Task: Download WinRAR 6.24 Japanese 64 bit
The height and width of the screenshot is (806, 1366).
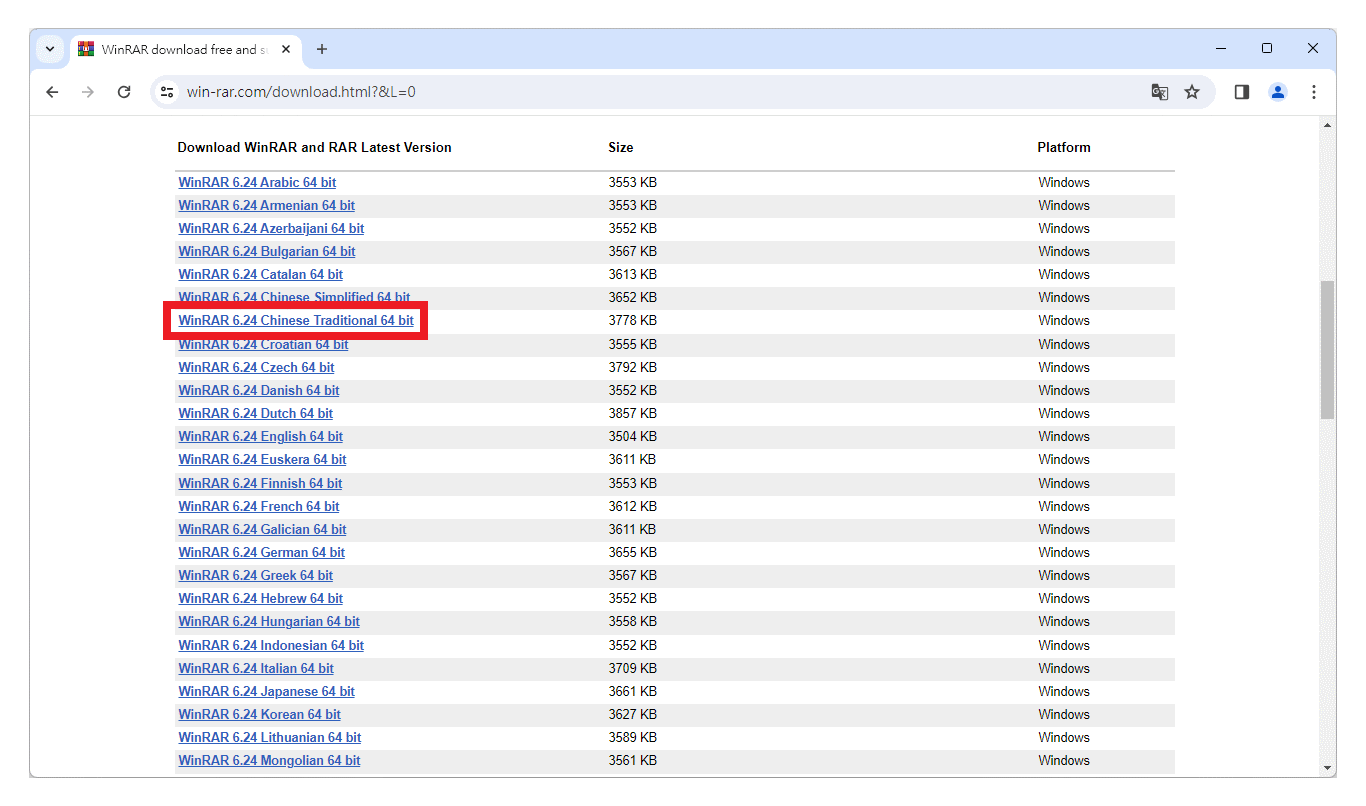Action: pos(266,691)
